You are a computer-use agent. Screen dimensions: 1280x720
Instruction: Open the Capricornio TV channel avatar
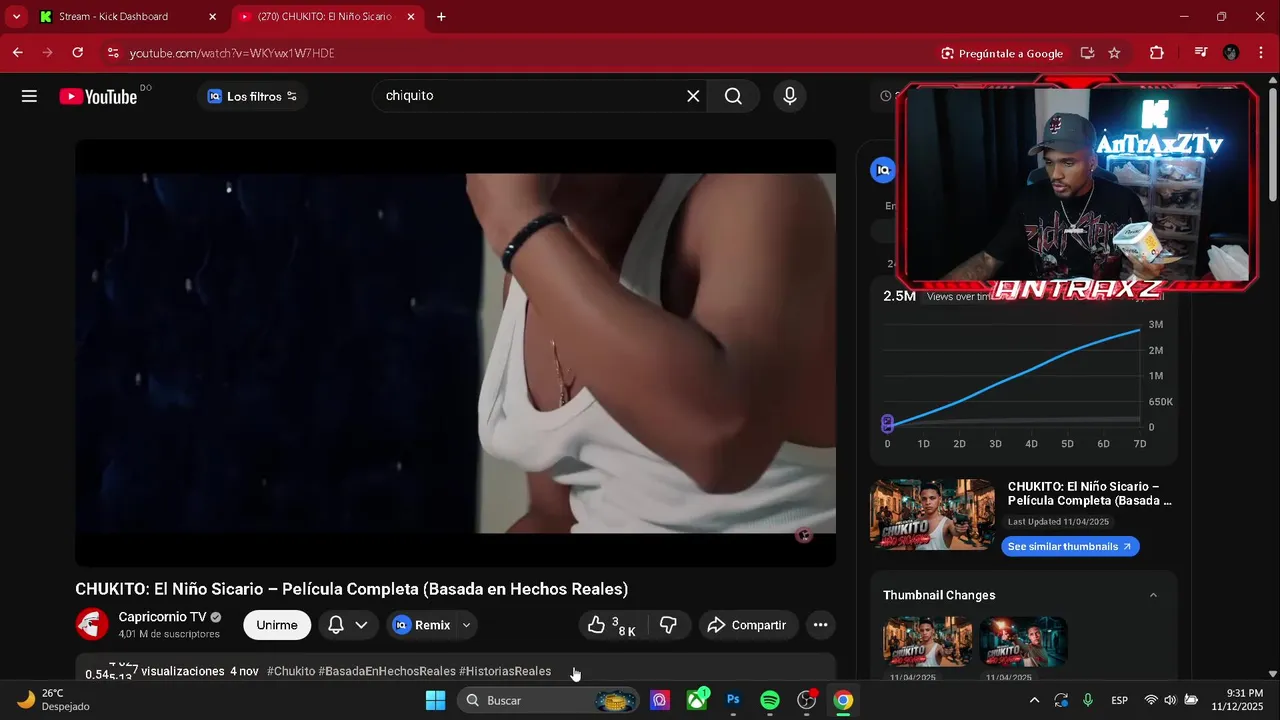click(x=92, y=624)
